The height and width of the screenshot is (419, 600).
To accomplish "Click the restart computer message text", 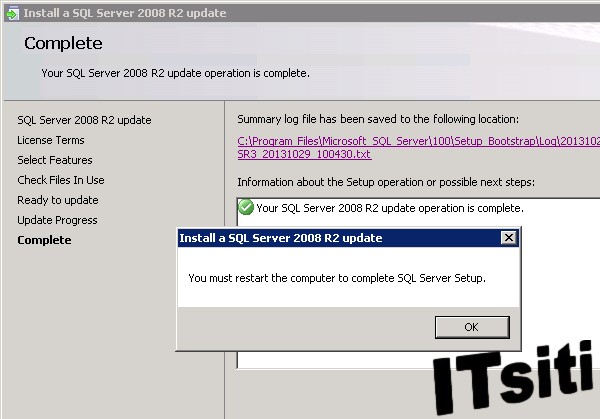I will pos(337,278).
